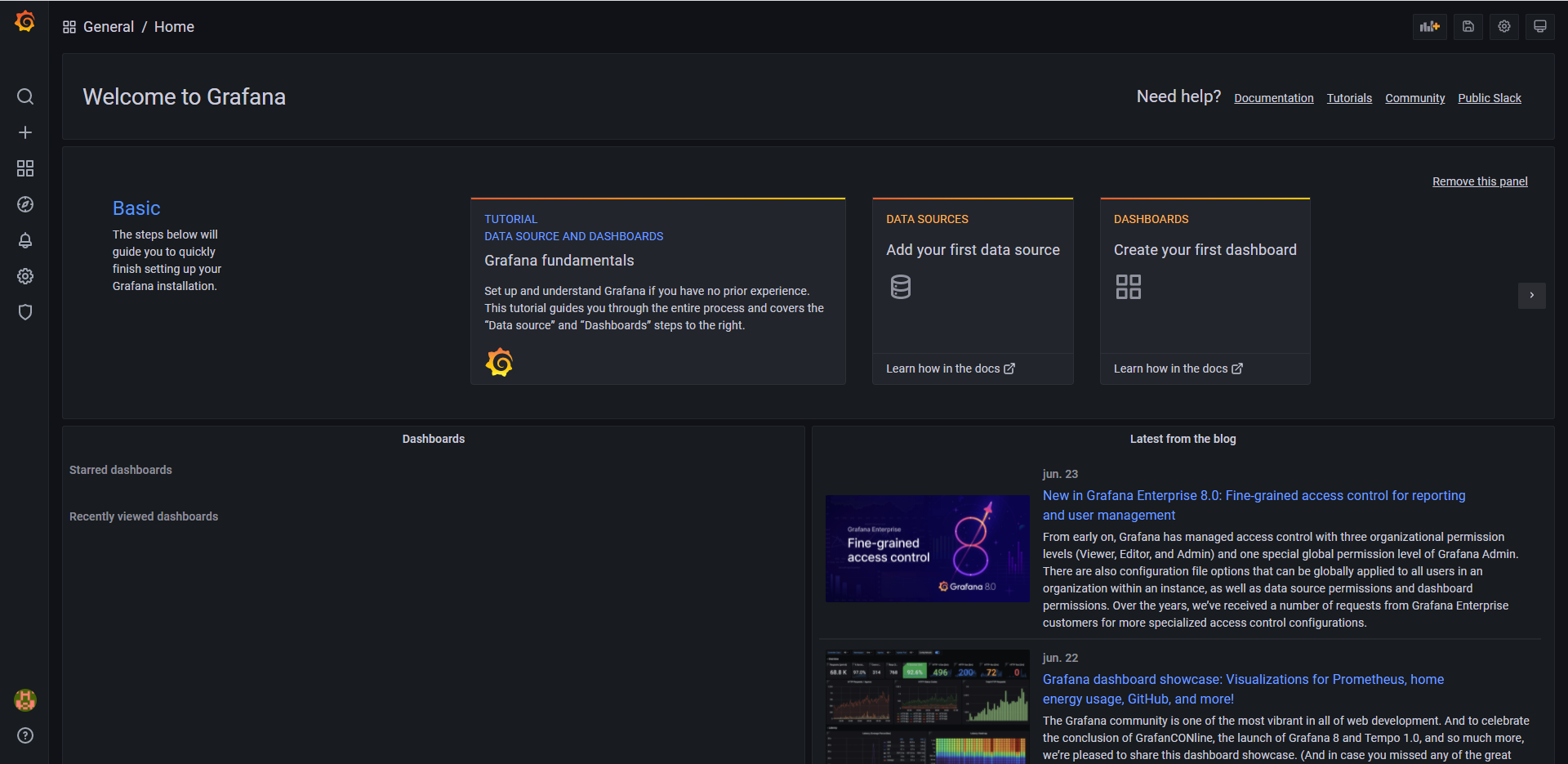Click Create your first dashboard
The height and width of the screenshot is (764, 1568).
(1205, 250)
